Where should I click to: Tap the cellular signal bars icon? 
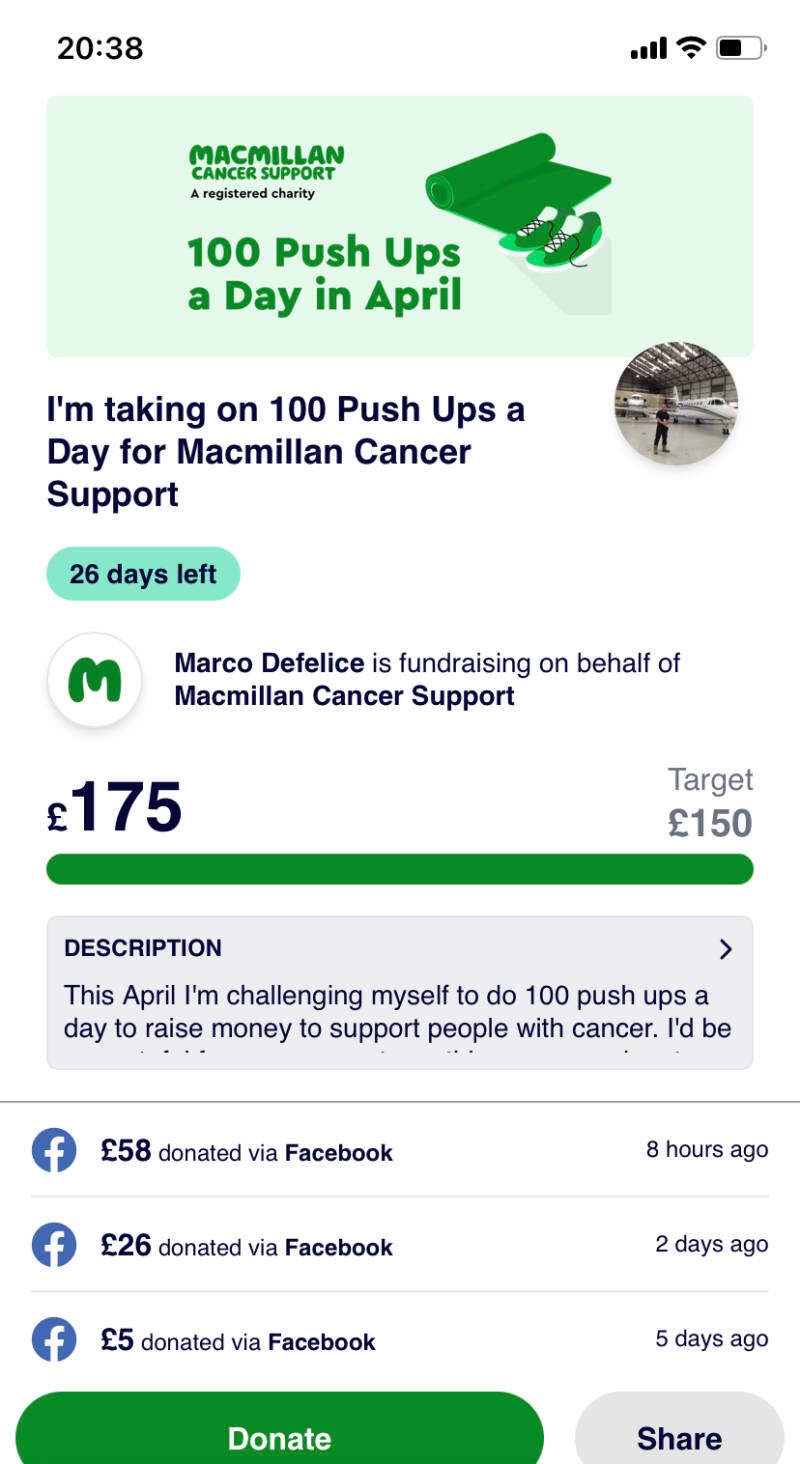648,48
